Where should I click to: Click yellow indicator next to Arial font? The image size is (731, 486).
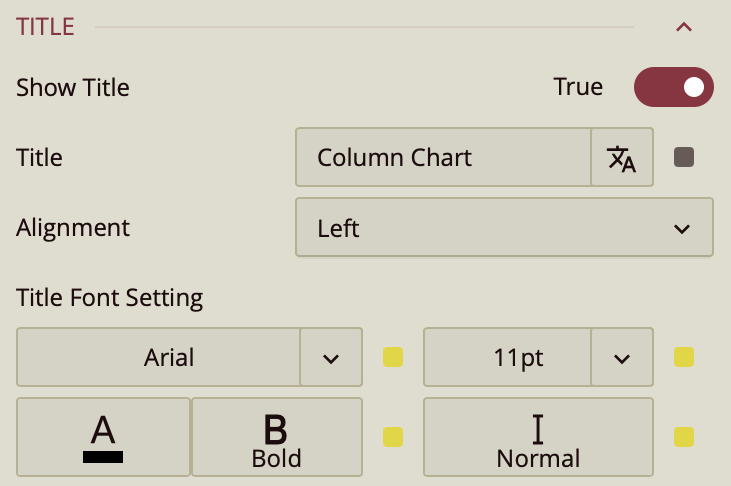point(393,357)
